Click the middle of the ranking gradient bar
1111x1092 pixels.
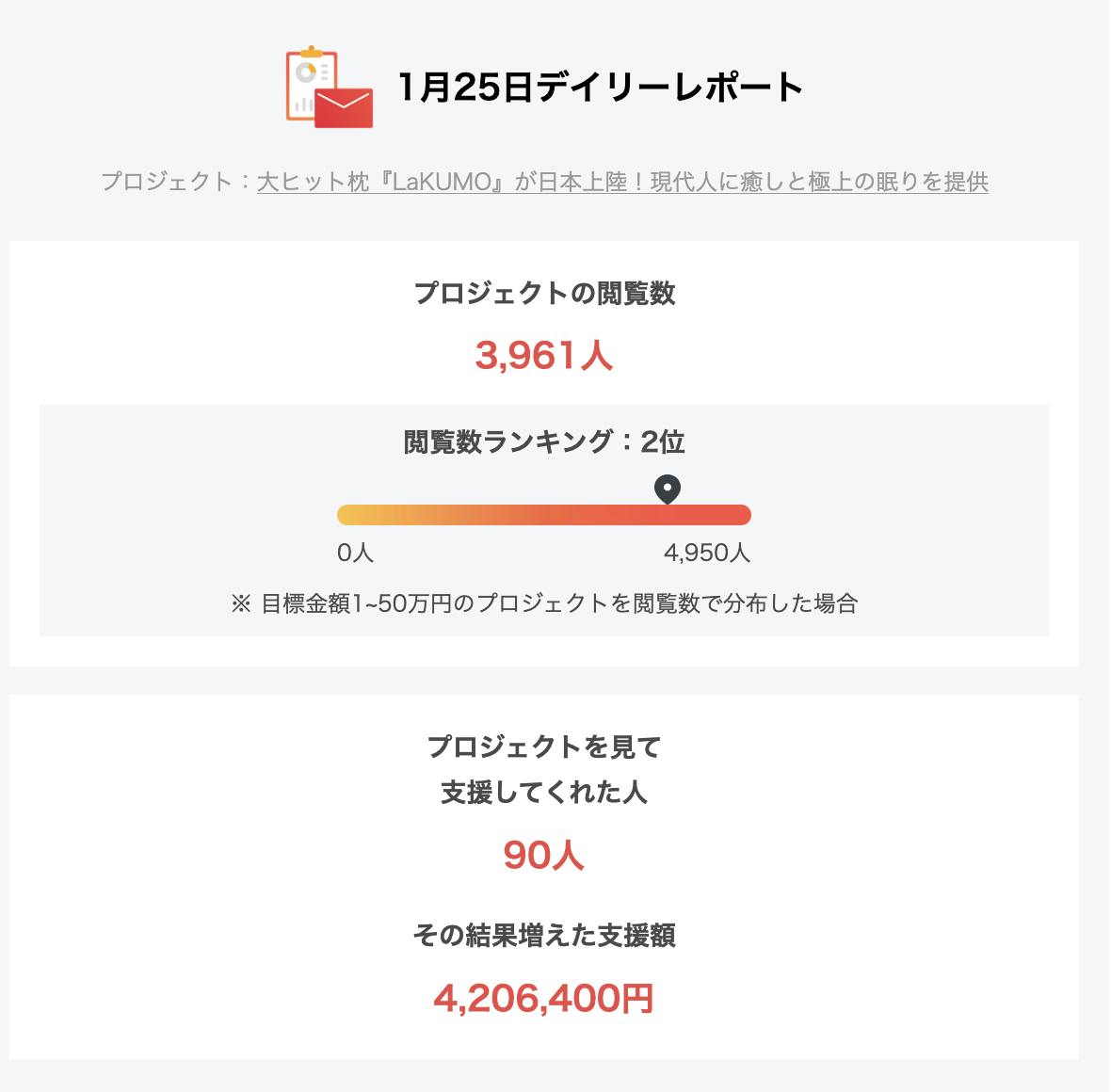[544, 515]
